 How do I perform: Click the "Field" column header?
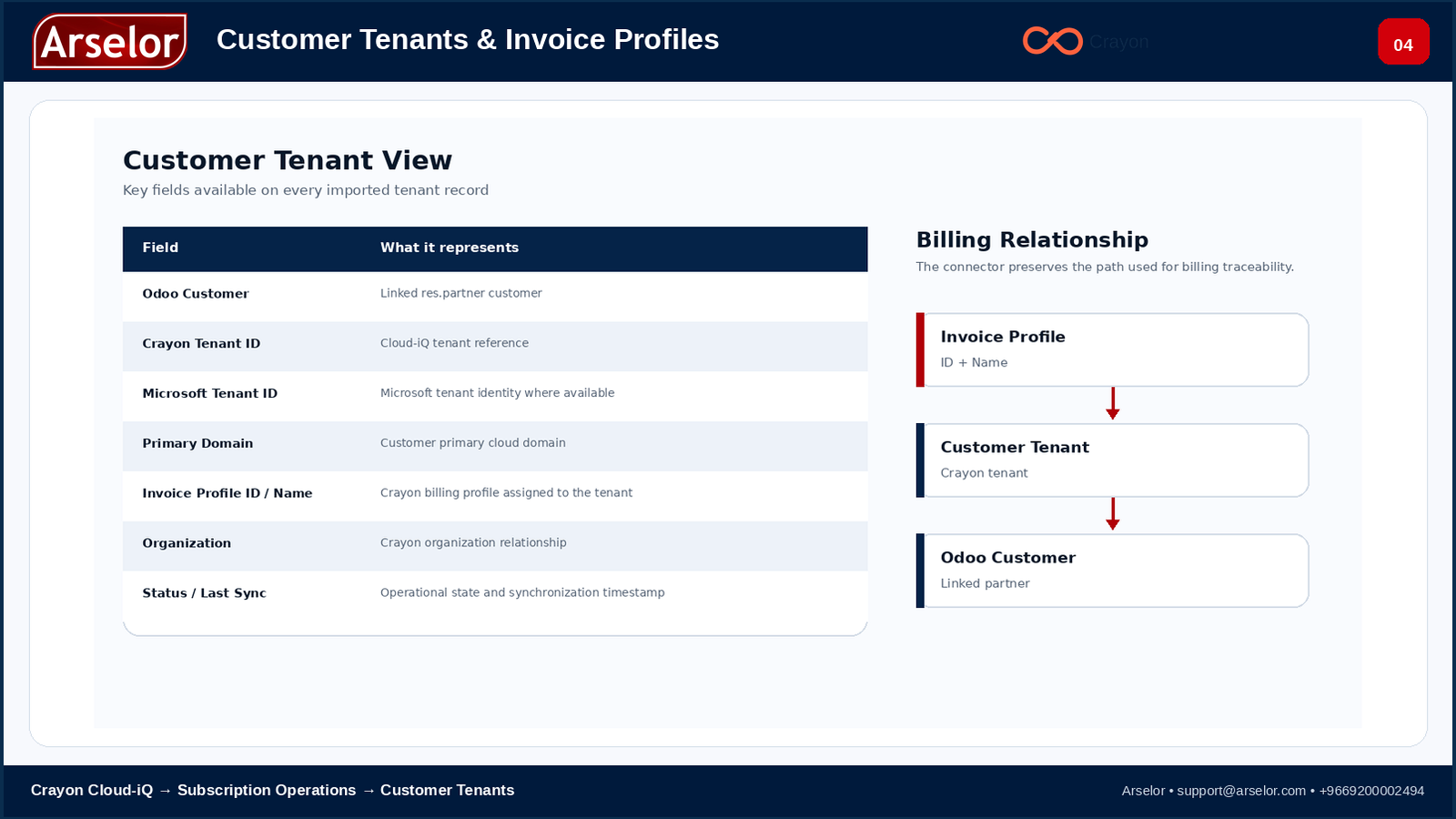(160, 248)
